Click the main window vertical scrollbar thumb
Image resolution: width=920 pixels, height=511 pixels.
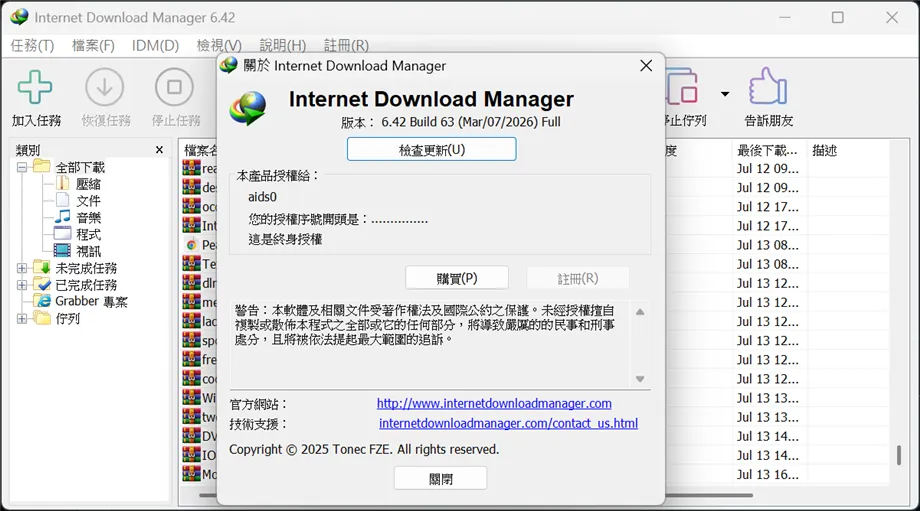click(899, 455)
